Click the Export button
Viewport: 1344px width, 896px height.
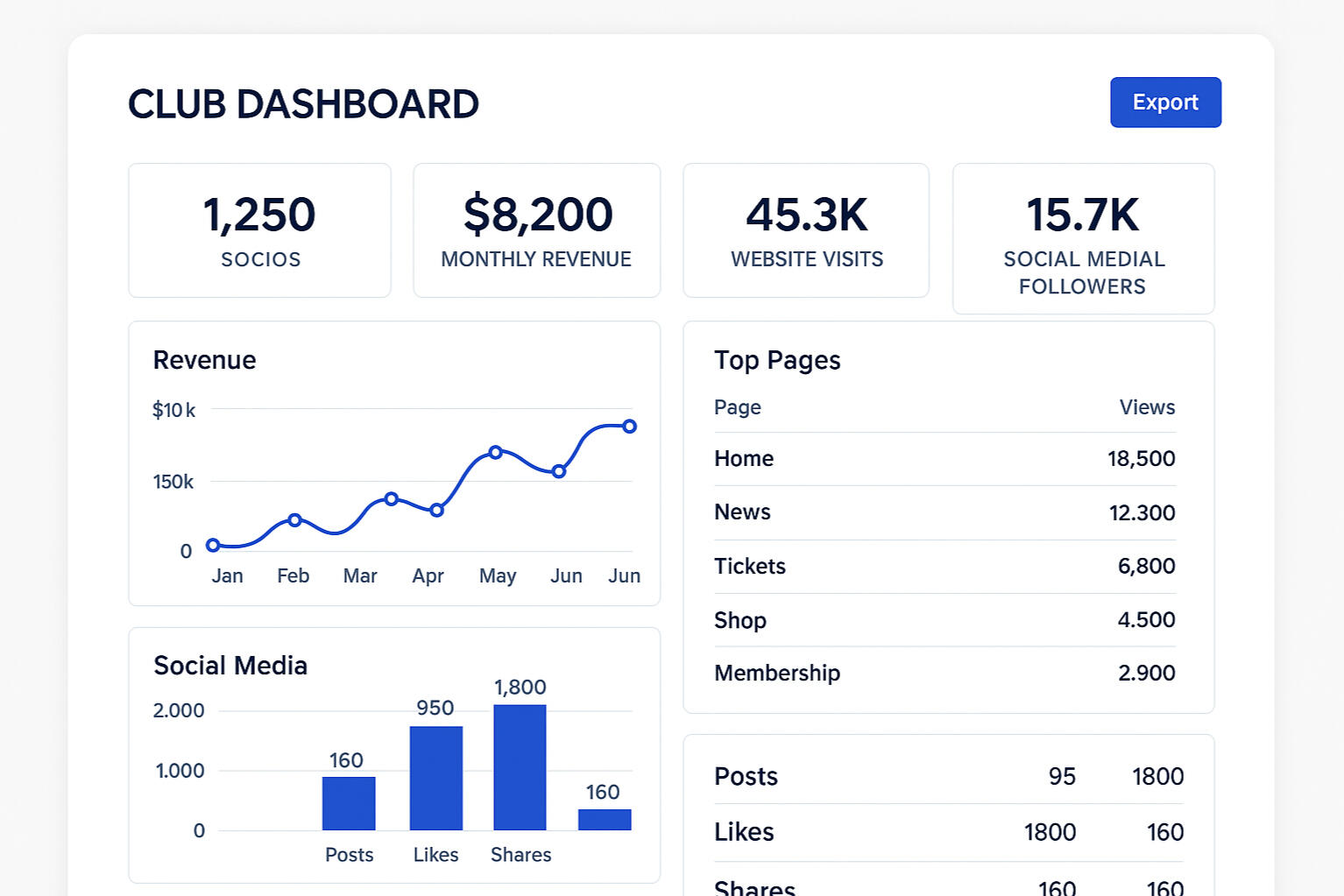point(1165,102)
